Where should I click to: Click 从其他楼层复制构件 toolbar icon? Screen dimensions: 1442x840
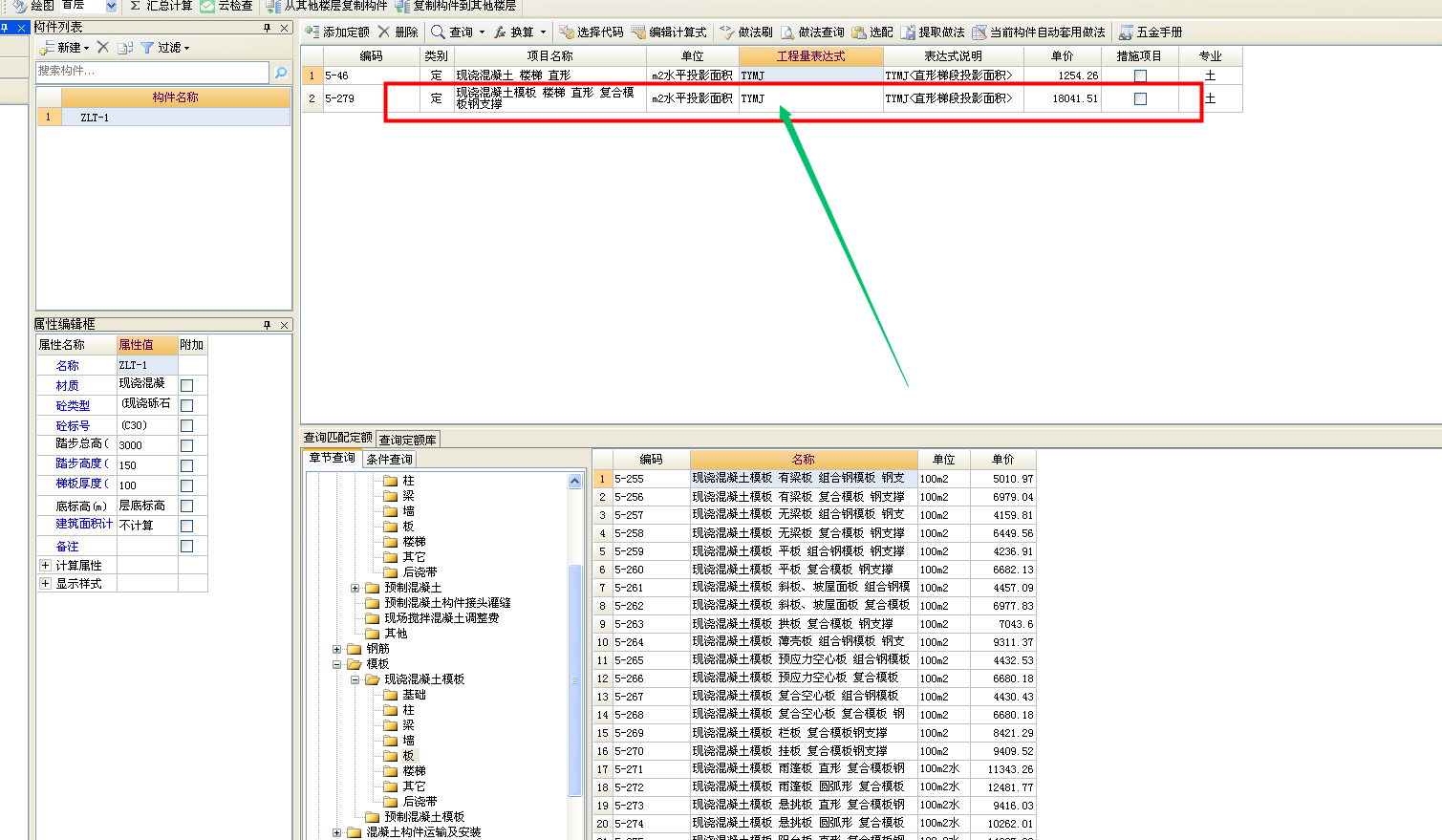pyautogui.click(x=274, y=6)
